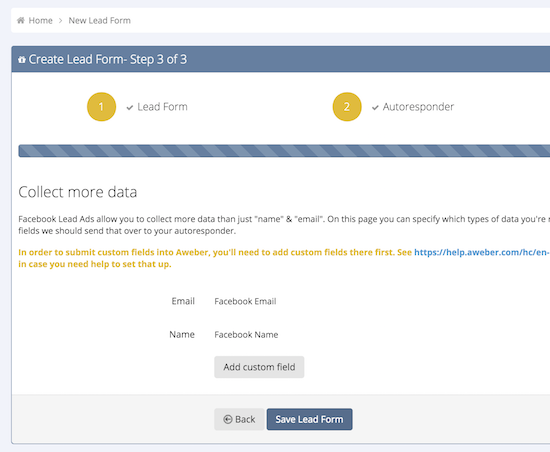Click the checkmark beside Autoresponder

pos(375,107)
